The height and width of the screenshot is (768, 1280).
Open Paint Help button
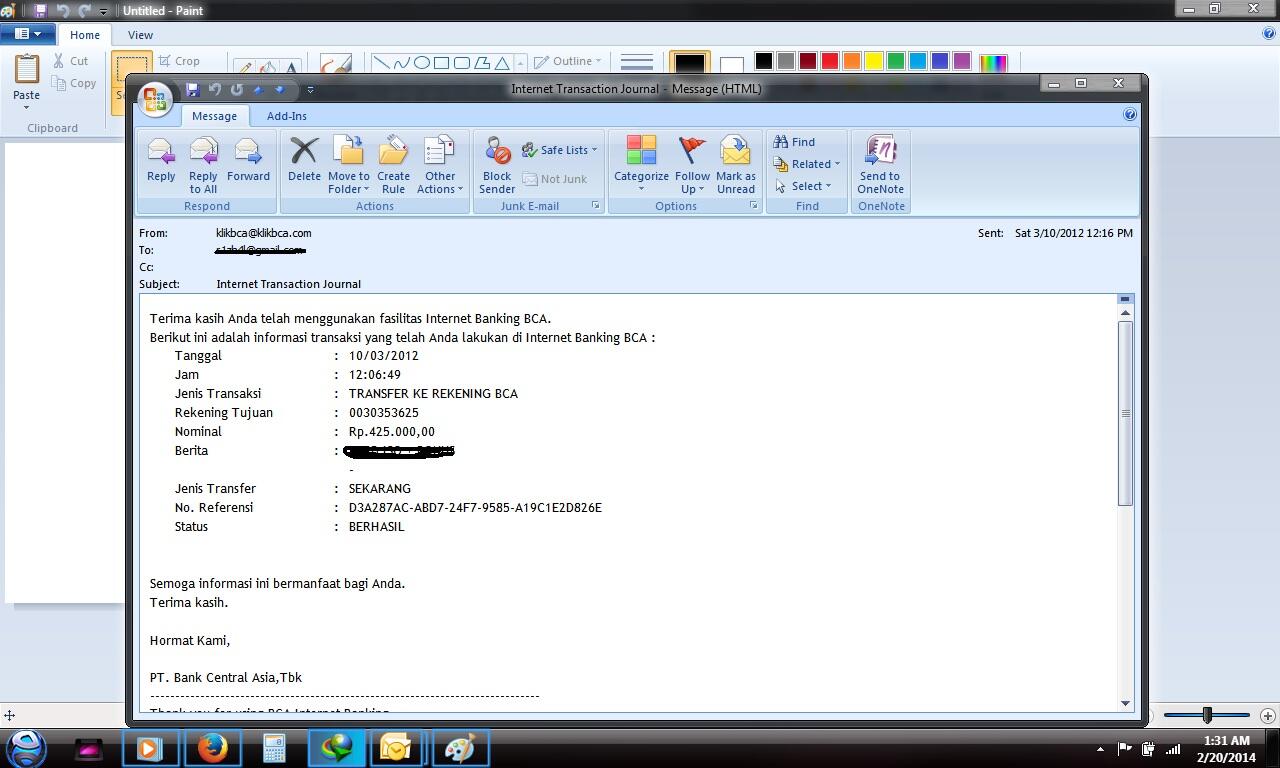click(1269, 33)
